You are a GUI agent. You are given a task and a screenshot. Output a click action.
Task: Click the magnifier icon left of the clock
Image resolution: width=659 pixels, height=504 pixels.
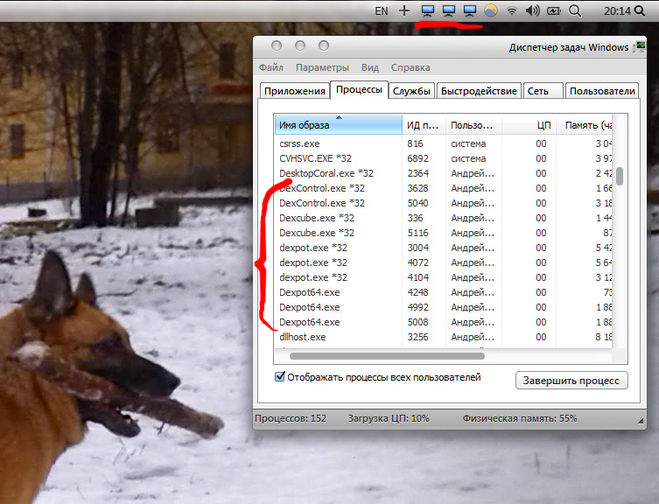point(575,11)
